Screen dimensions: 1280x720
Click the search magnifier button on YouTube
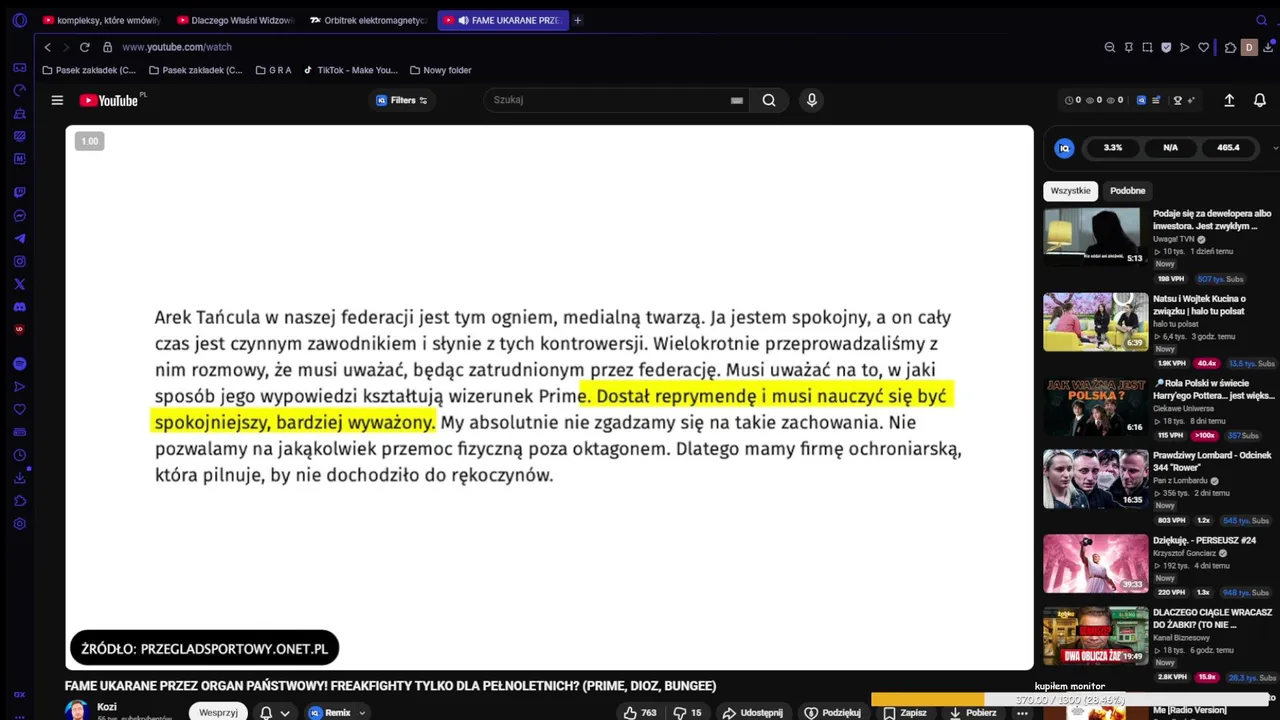point(769,100)
